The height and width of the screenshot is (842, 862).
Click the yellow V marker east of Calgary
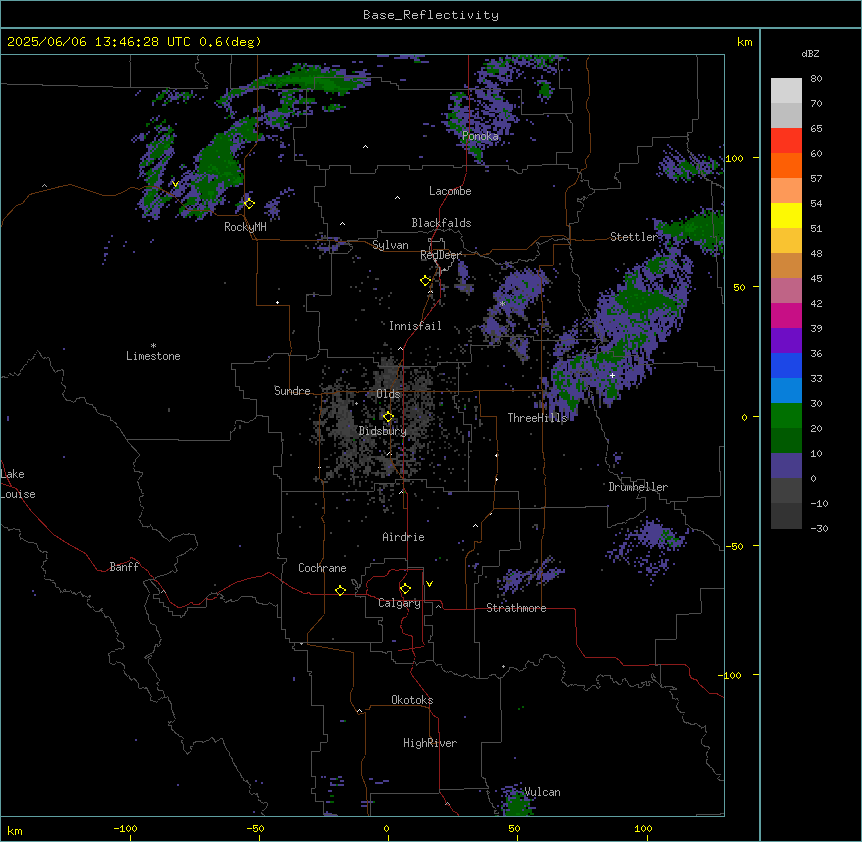pyautogui.click(x=429, y=584)
